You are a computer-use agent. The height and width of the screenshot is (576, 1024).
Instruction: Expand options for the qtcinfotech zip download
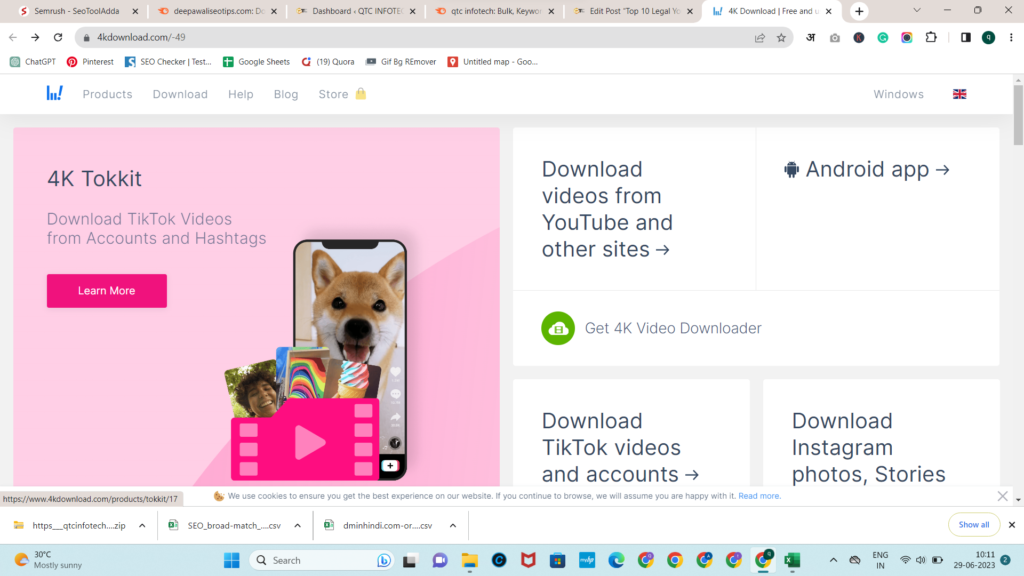[x=142, y=525]
